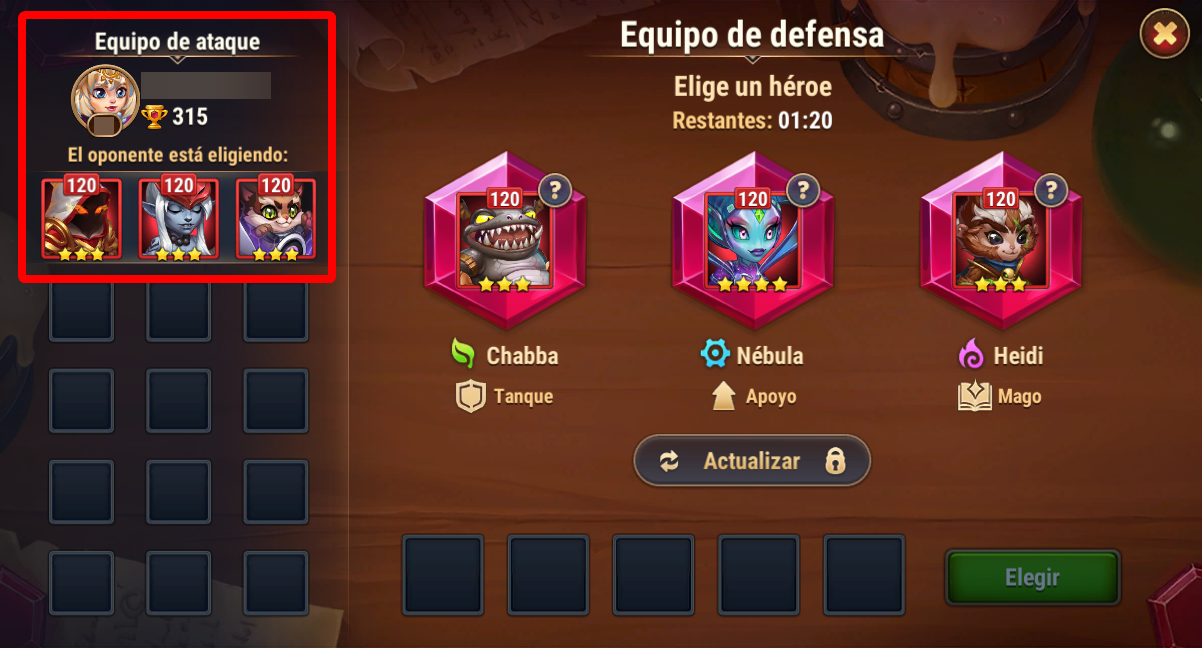Screen dimensions: 1202x648
Task: Click the Tanque shield role icon
Action: pos(470,397)
